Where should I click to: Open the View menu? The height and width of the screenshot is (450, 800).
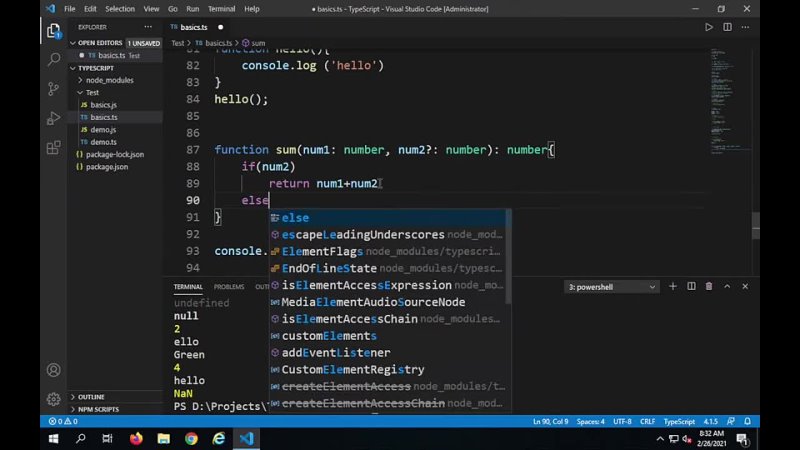pos(151,9)
